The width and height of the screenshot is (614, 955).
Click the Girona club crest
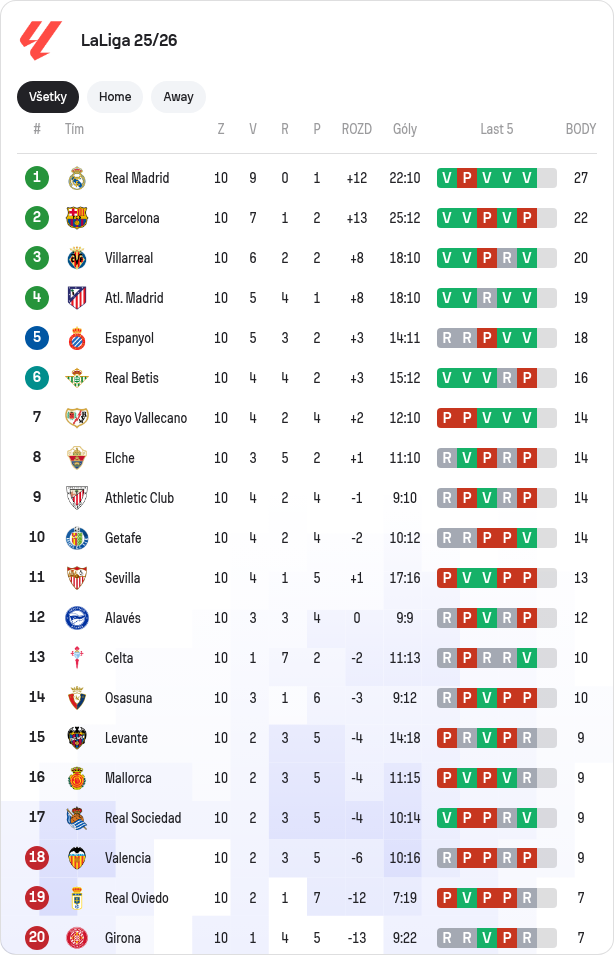tap(77, 938)
